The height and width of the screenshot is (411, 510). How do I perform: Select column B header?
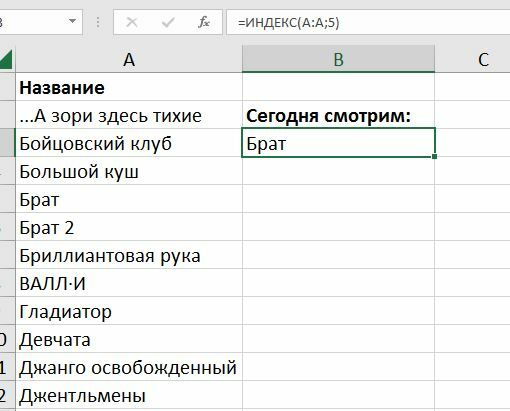click(338, 59)
